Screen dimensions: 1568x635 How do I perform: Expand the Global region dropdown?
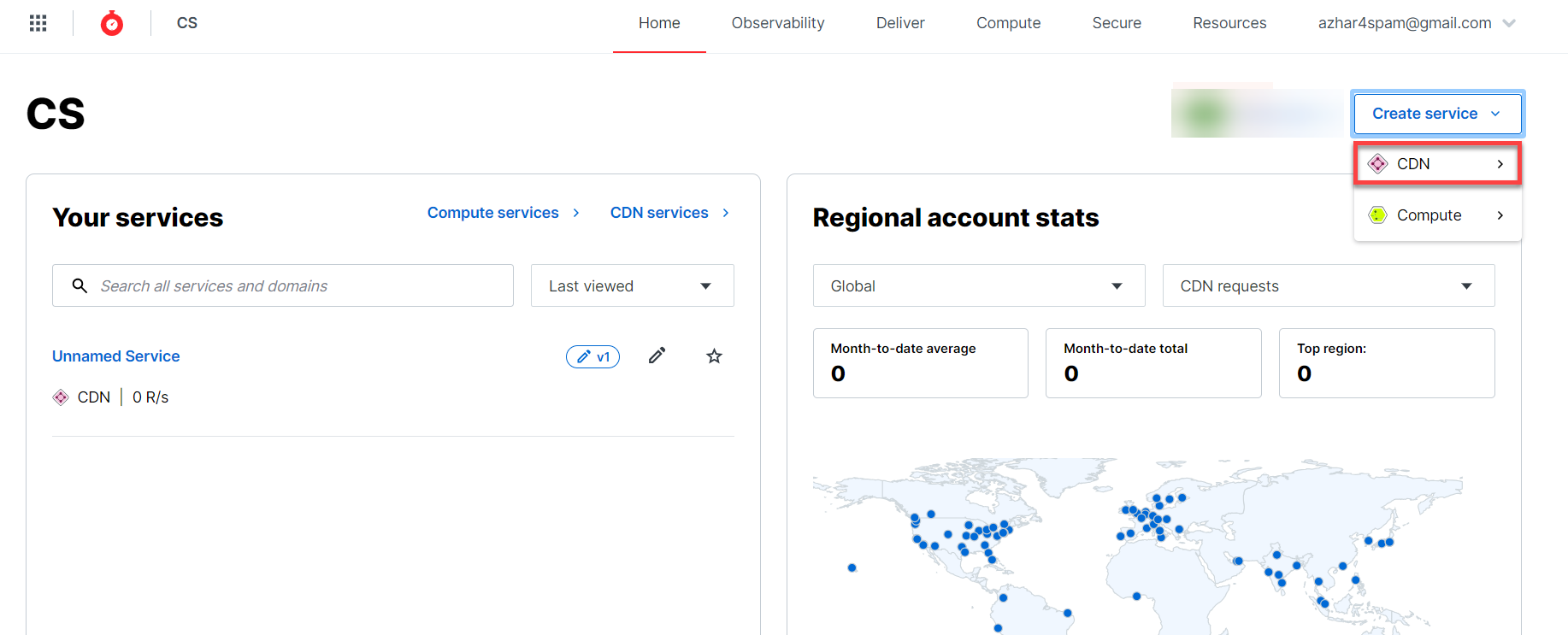tap(978, 285)
